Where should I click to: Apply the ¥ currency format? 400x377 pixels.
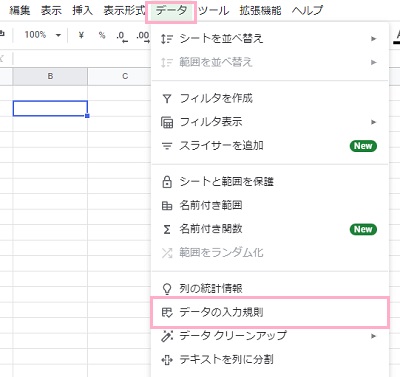click(x=81, y=35)
